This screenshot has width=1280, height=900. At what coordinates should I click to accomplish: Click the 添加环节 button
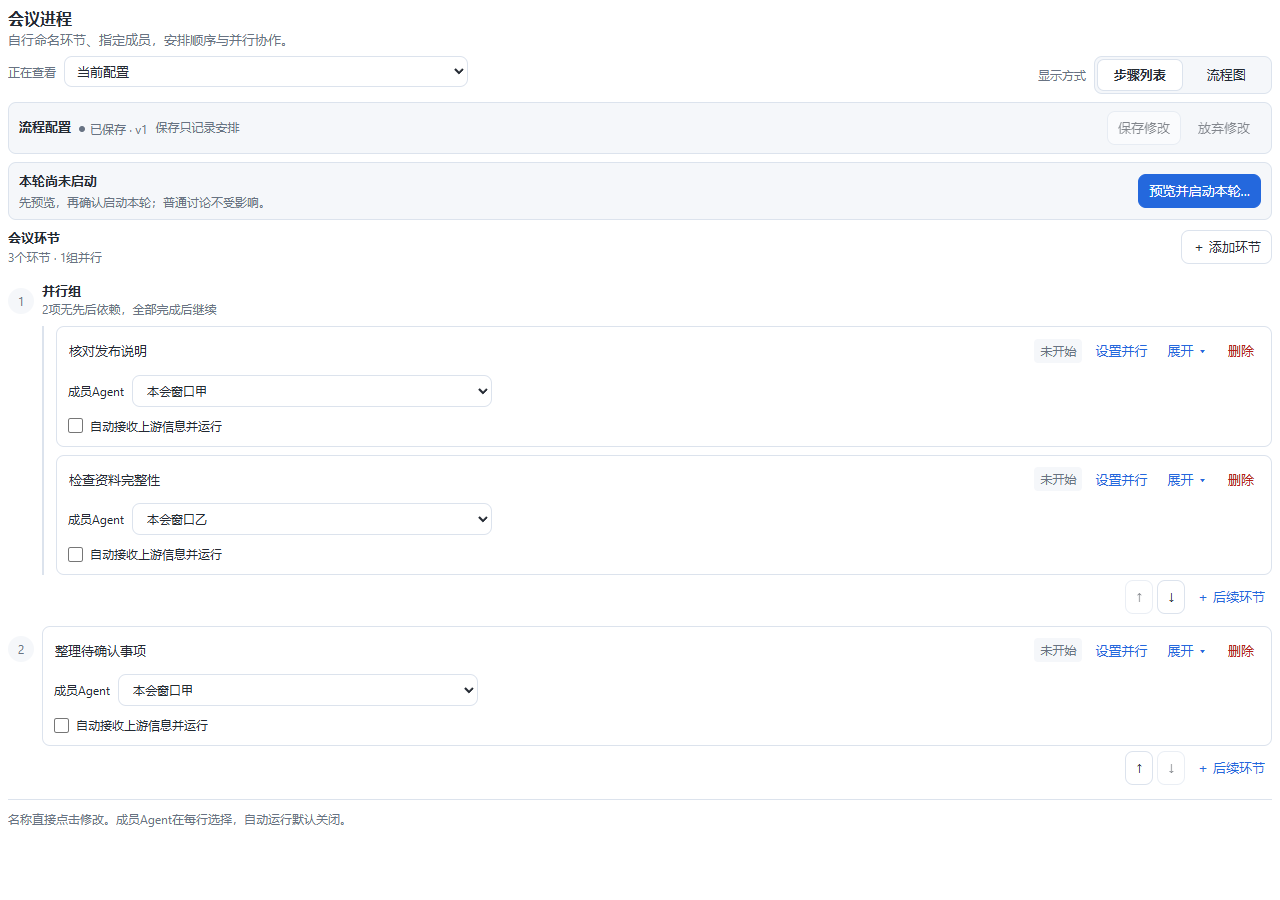(x=1227, y=247)
